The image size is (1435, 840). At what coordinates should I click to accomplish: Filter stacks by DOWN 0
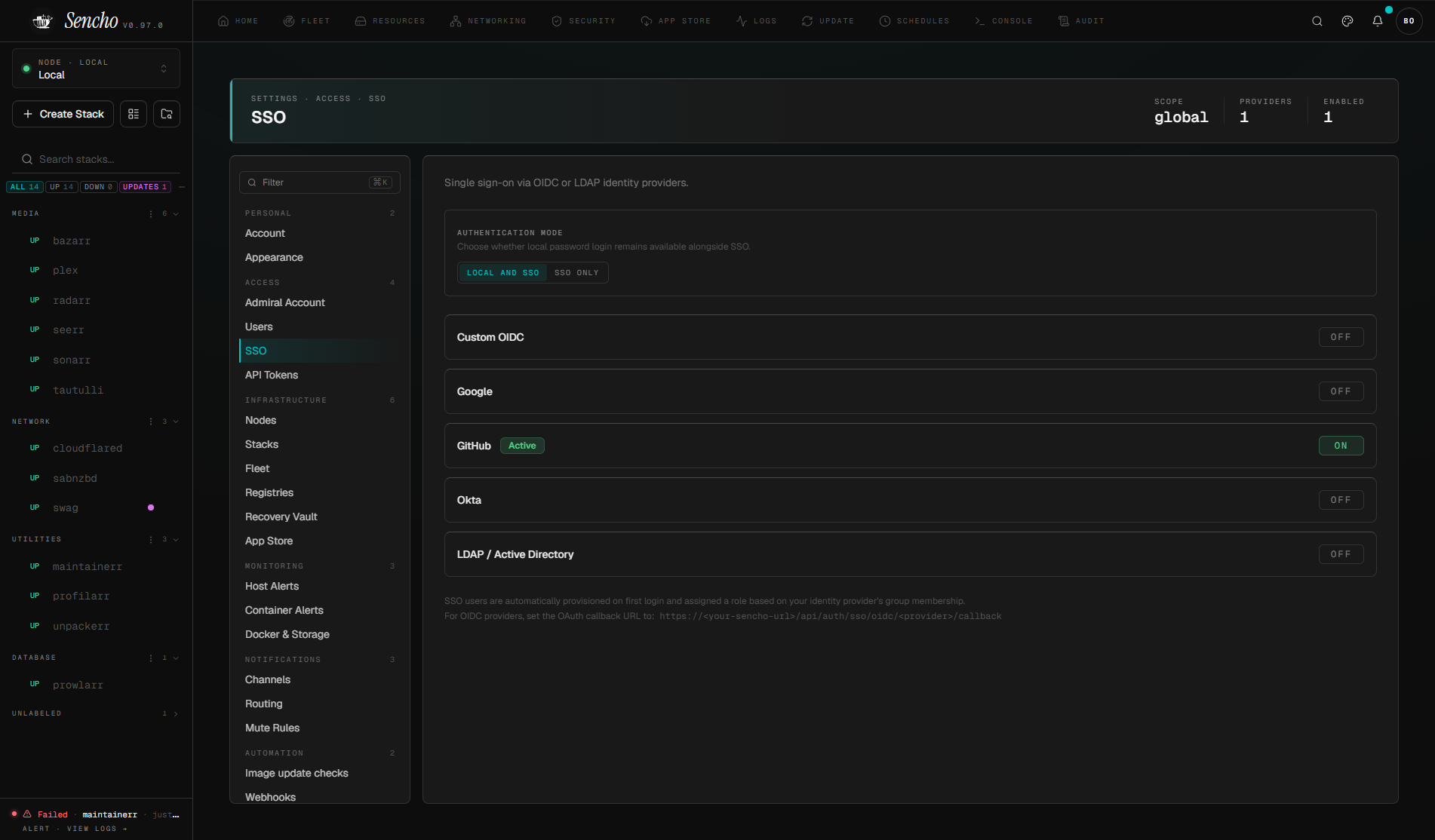point(99,187)
